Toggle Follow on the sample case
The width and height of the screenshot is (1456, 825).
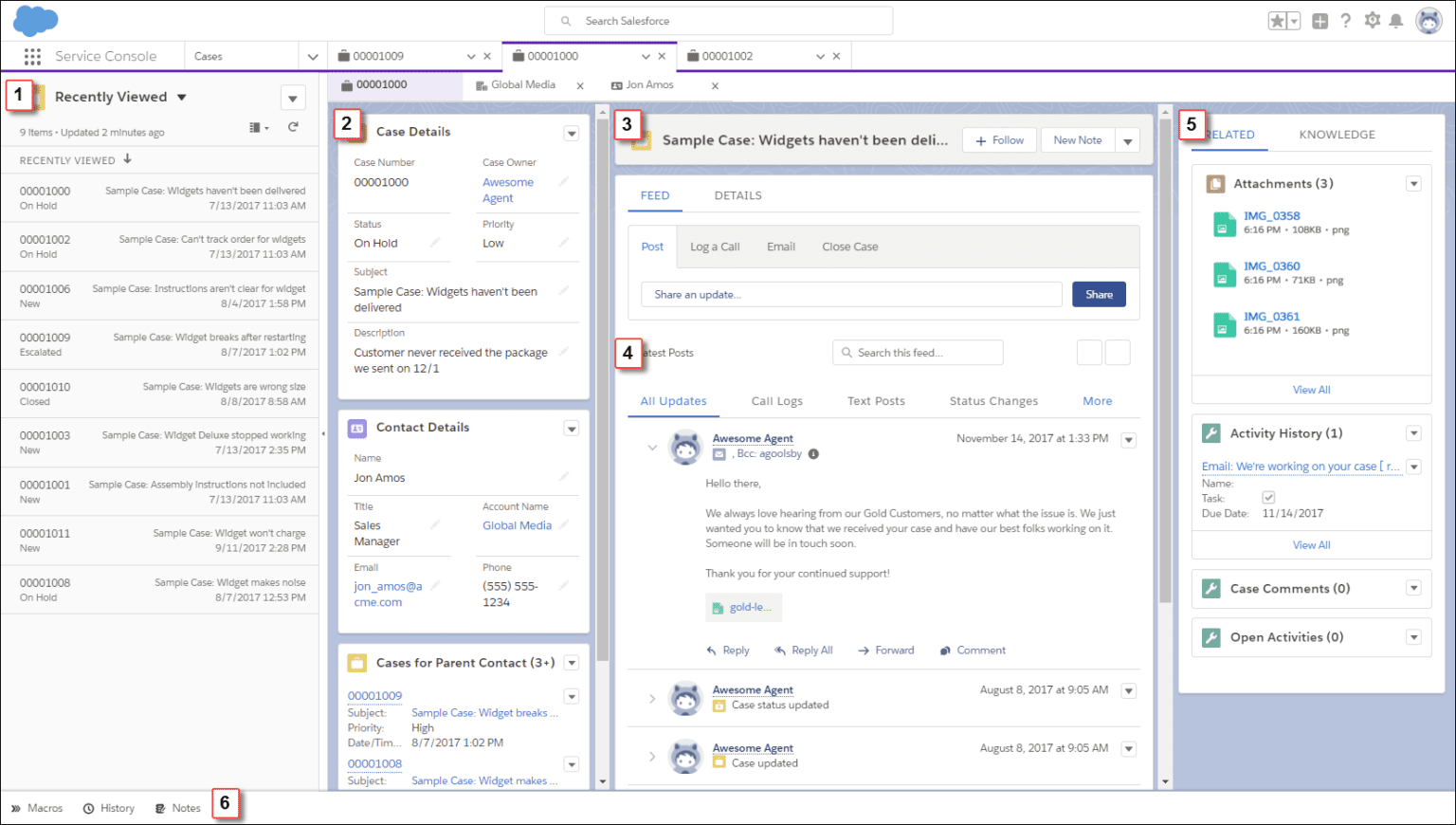(998, 139)
